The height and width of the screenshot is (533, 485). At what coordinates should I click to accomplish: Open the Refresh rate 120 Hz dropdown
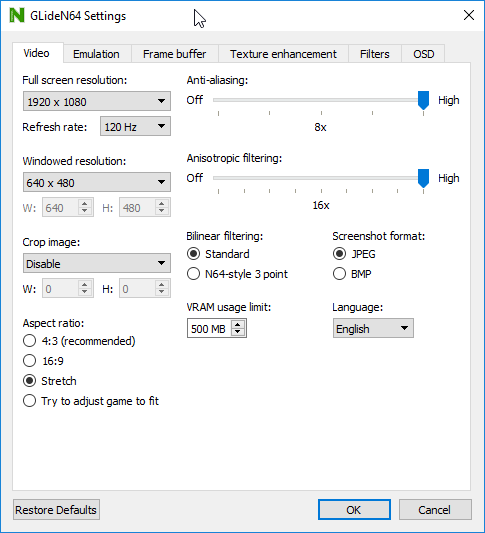[x=135, y=126]
